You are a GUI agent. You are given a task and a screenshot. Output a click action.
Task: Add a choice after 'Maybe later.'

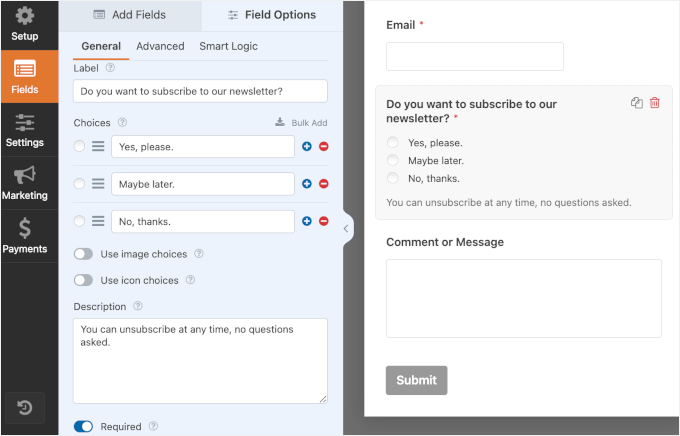pyautogui.click(x=307, y=184)
